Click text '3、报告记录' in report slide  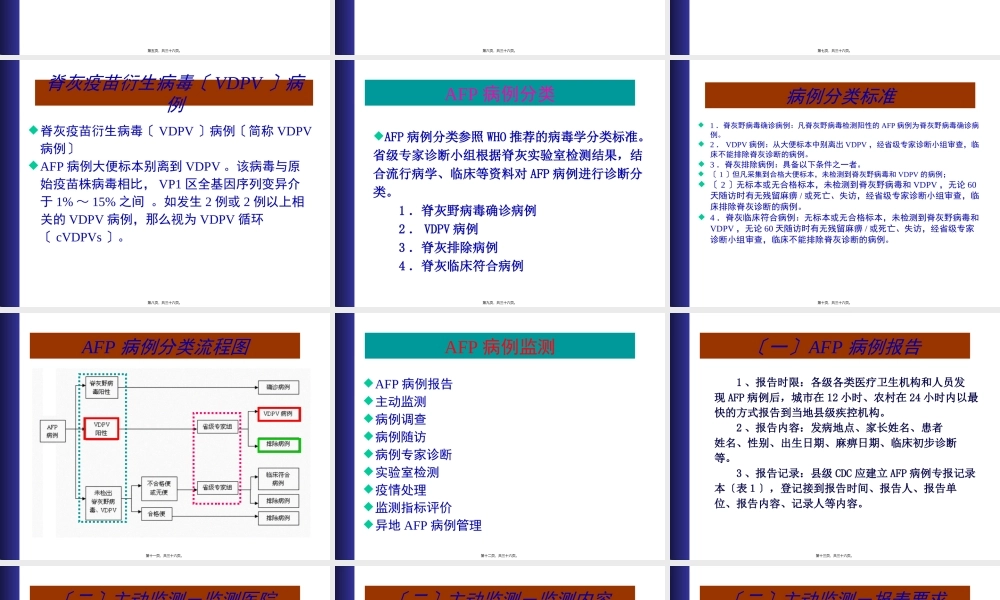[770, 473]
